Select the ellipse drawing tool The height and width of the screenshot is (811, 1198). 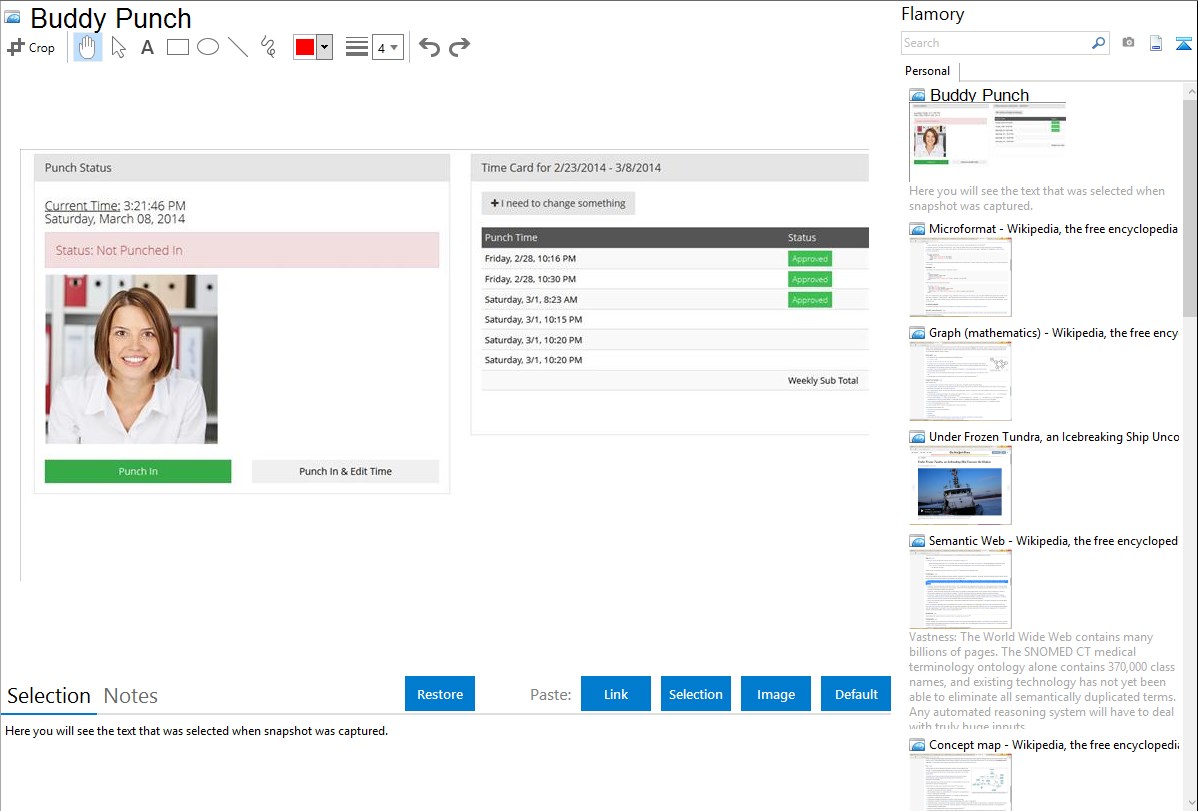pyautogui.click(x=208, y=47)
